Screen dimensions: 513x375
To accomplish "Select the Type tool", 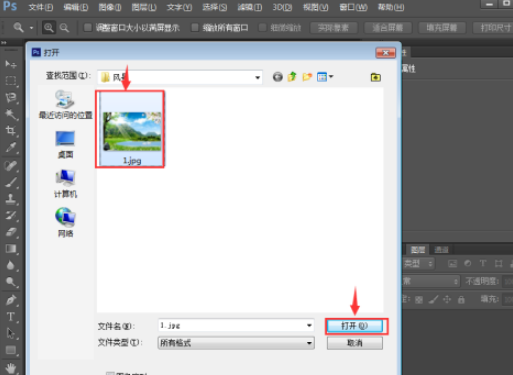I will point(11,317).
